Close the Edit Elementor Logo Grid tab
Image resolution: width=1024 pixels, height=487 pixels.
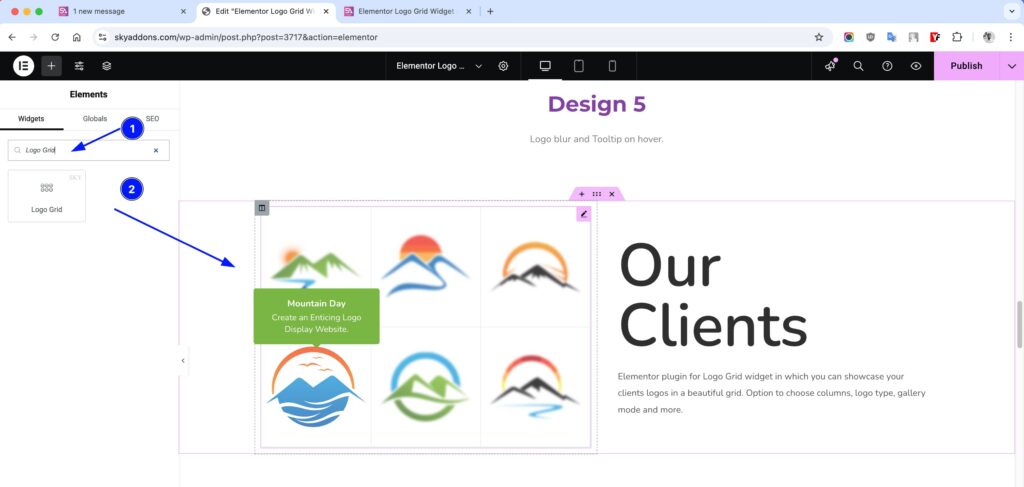(x=326, y=11)
